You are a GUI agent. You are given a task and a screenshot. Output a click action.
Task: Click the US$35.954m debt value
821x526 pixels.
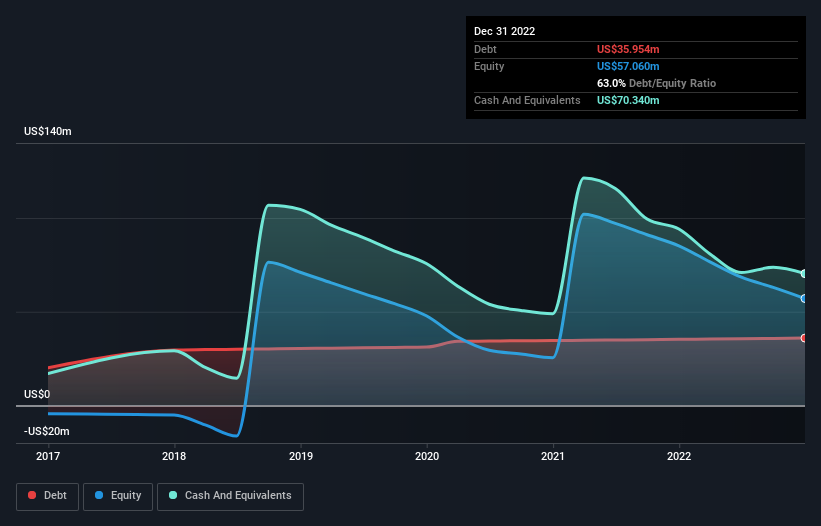(628, 49)
